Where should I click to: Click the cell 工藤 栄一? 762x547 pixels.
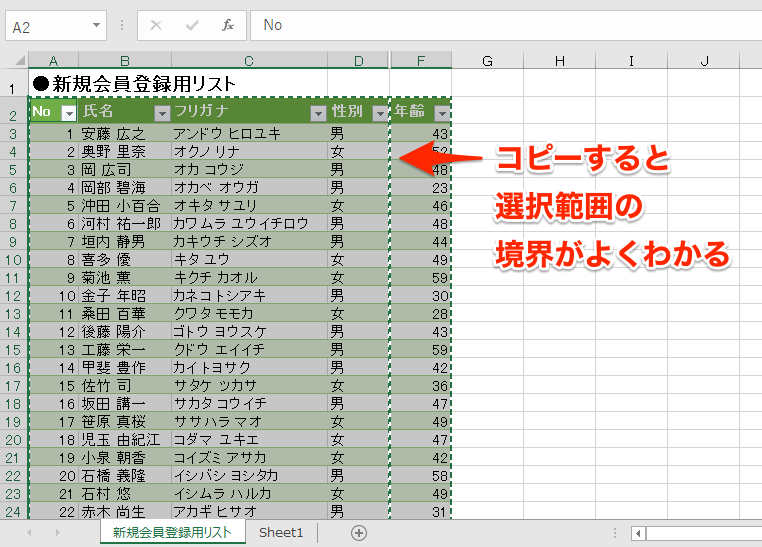(x=125, y=349)
